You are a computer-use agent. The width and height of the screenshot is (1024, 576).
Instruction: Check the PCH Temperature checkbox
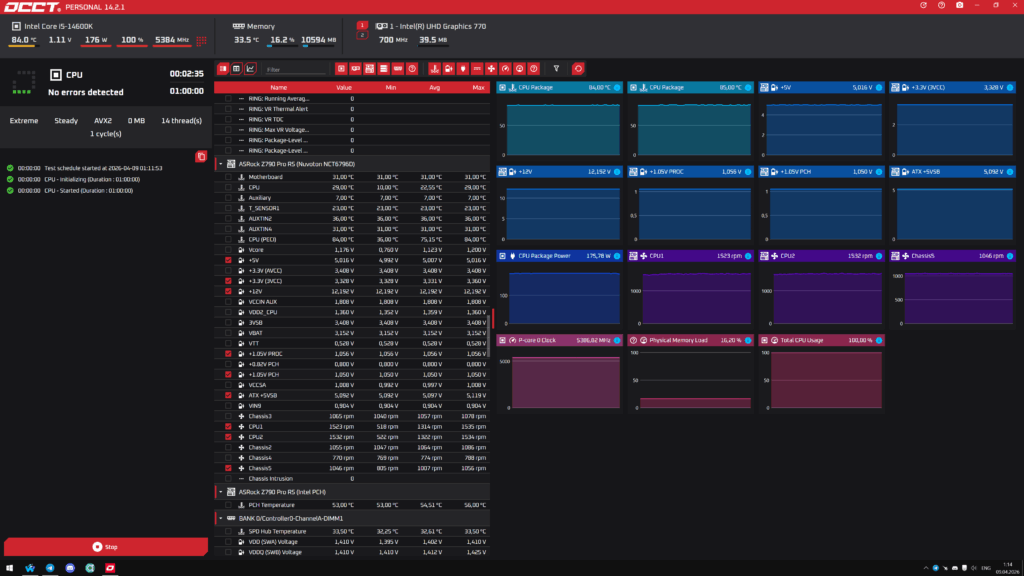[228, 505]
